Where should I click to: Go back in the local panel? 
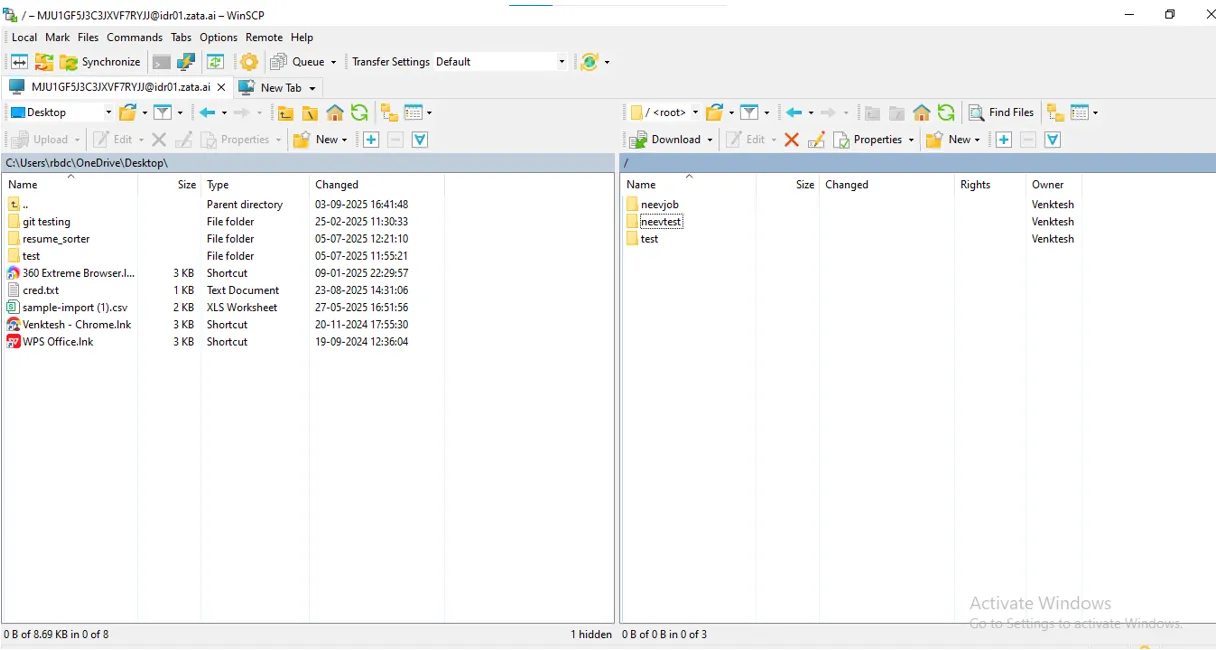207,113
